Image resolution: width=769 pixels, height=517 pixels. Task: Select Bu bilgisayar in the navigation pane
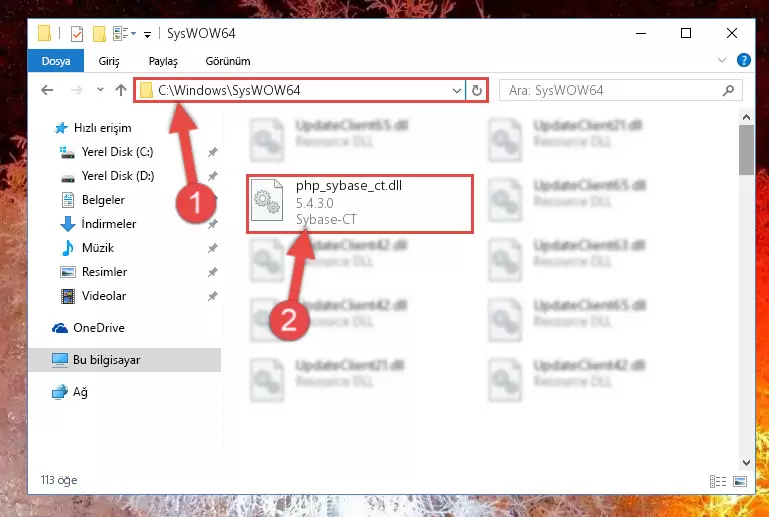click(x=106, y=360)
